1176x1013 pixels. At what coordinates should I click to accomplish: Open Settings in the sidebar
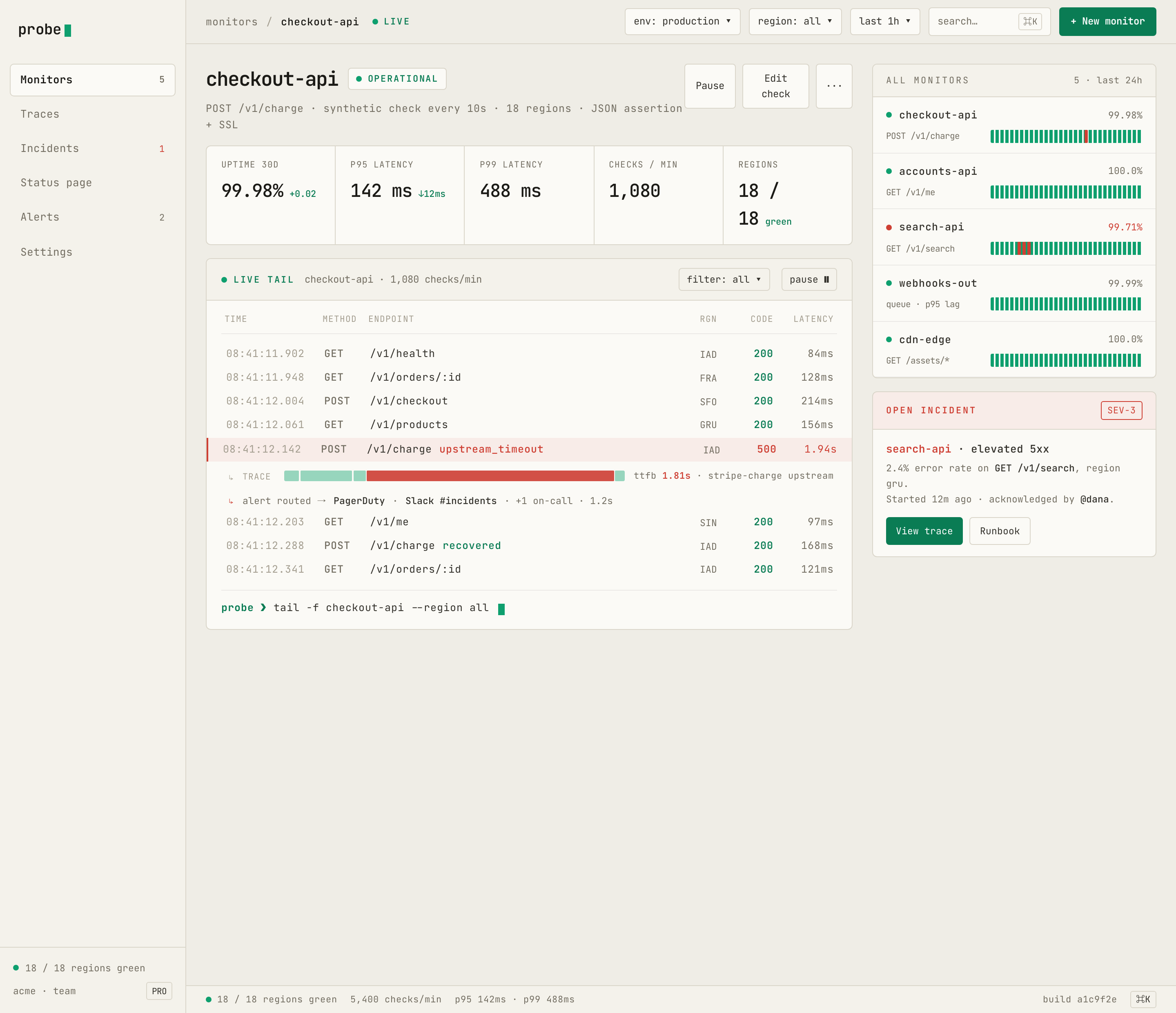93,252
